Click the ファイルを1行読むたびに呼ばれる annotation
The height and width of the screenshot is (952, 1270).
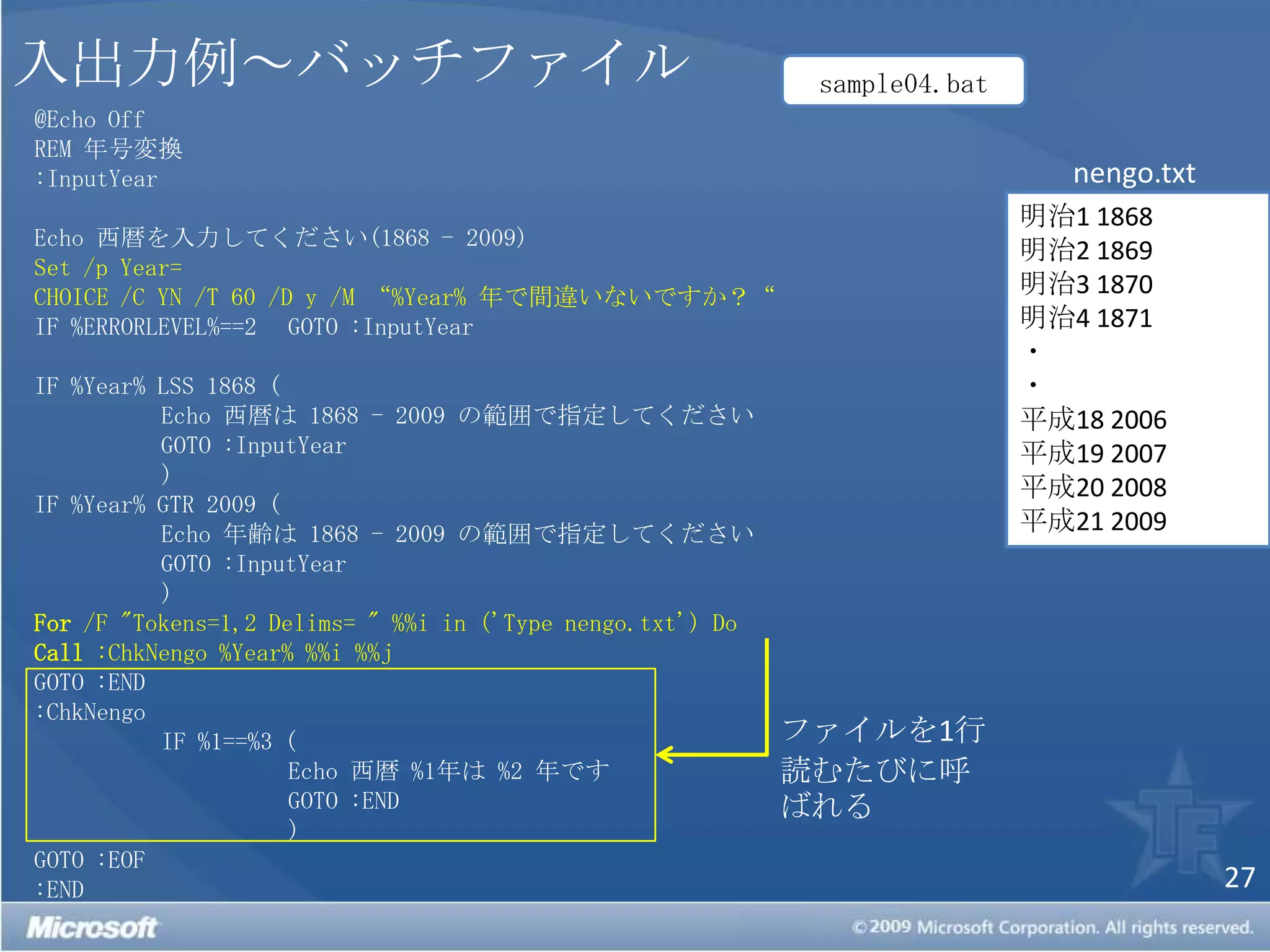[x=883, y=767]
